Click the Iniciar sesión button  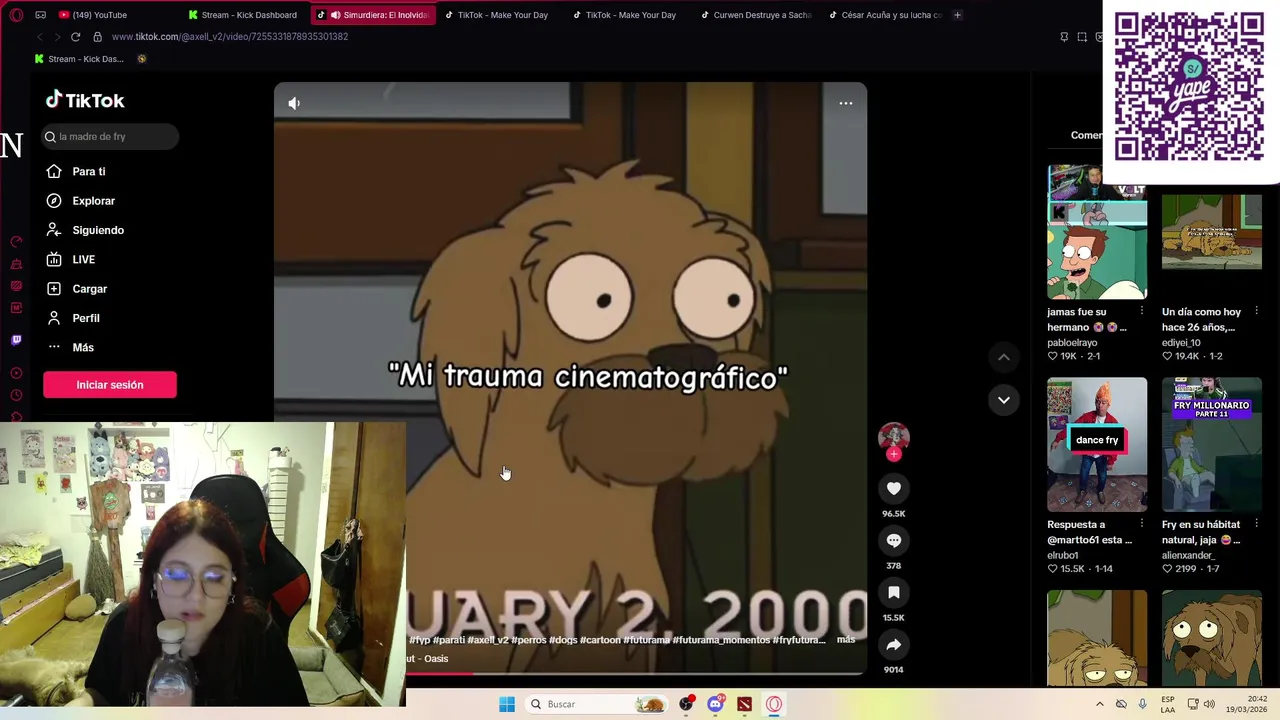point(110,385)
